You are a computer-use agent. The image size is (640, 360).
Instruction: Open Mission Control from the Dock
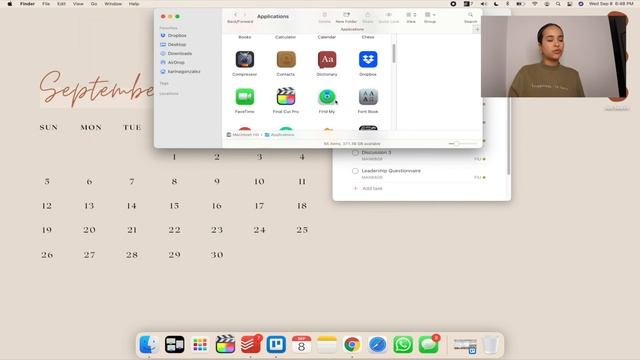[x=174, y=345]
